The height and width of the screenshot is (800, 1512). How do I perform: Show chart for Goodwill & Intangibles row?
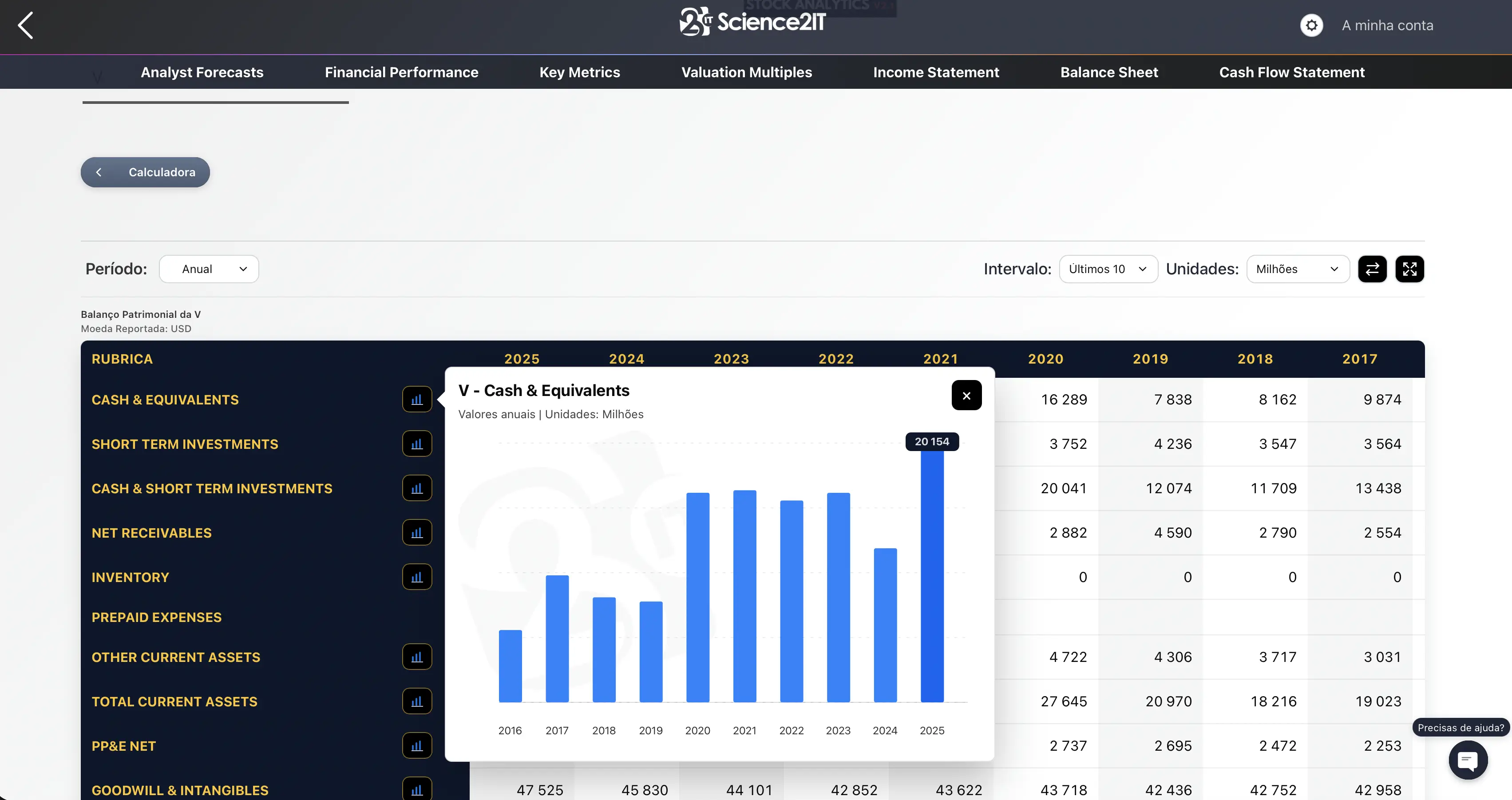click(417, 789)
